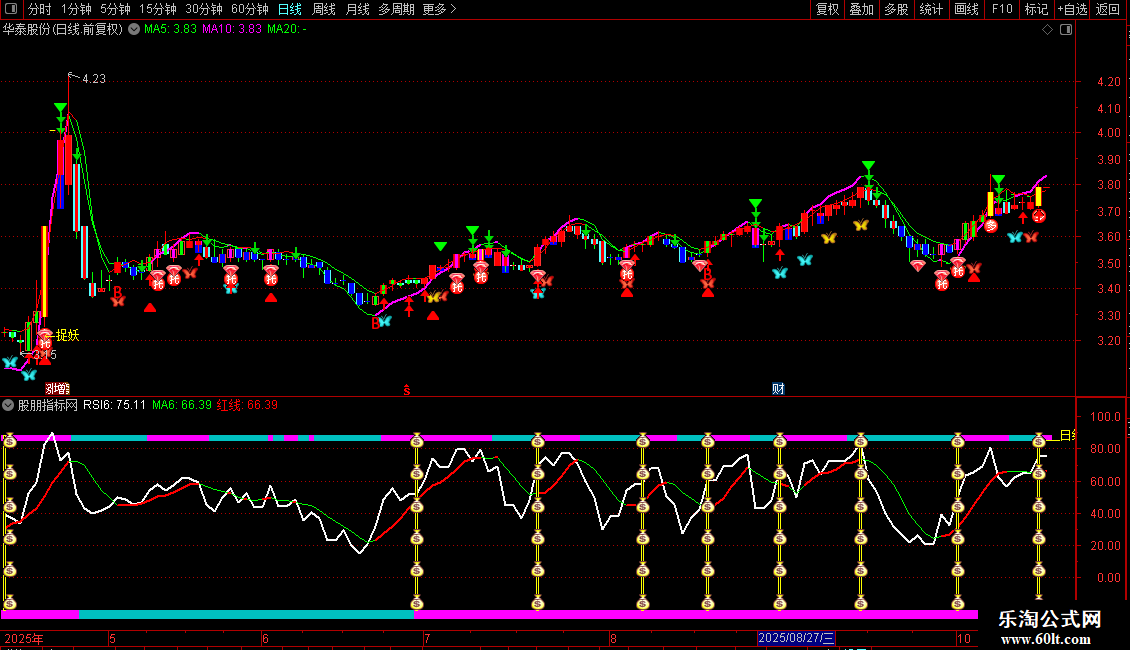
Task: Switch to 月线 monthly chart
Action: coord(357,9)
